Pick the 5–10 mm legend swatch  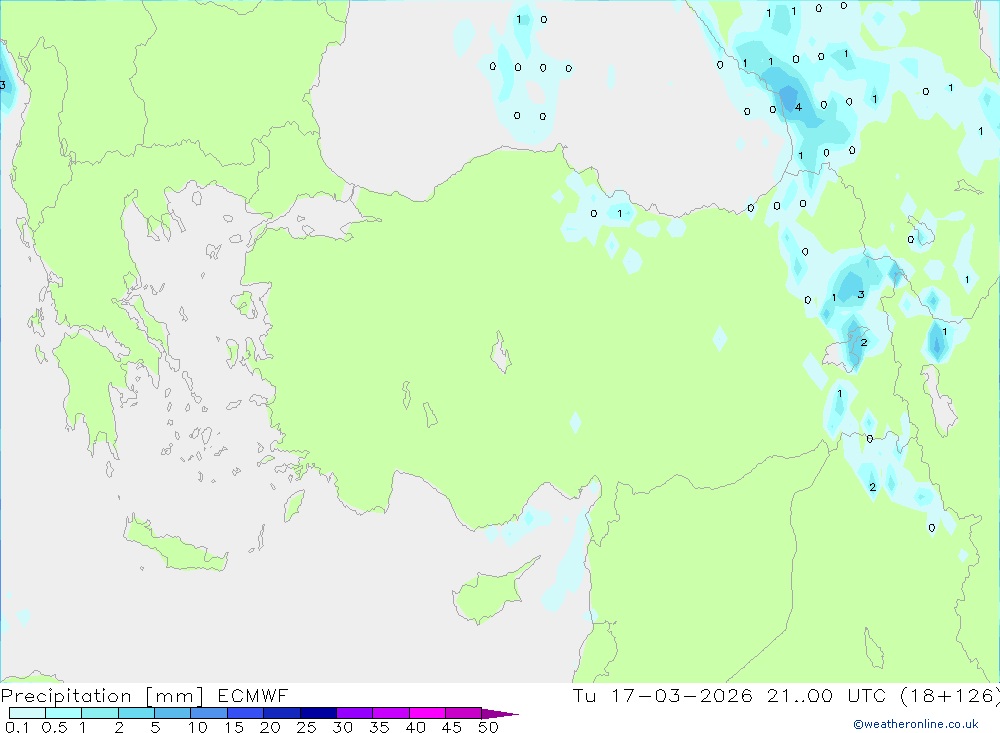click(x=172, y=713)
